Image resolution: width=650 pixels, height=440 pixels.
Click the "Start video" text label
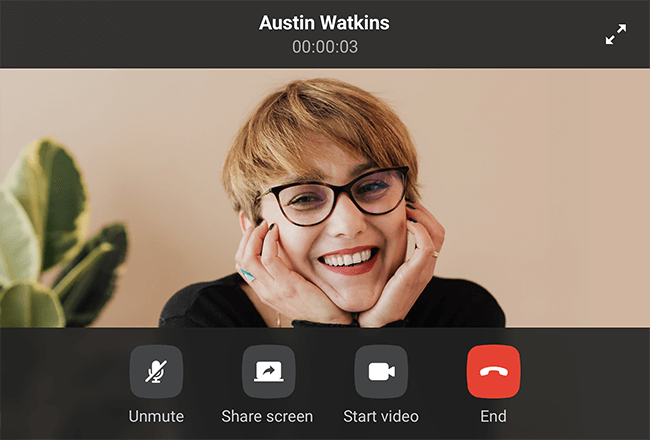pos(381,416)
